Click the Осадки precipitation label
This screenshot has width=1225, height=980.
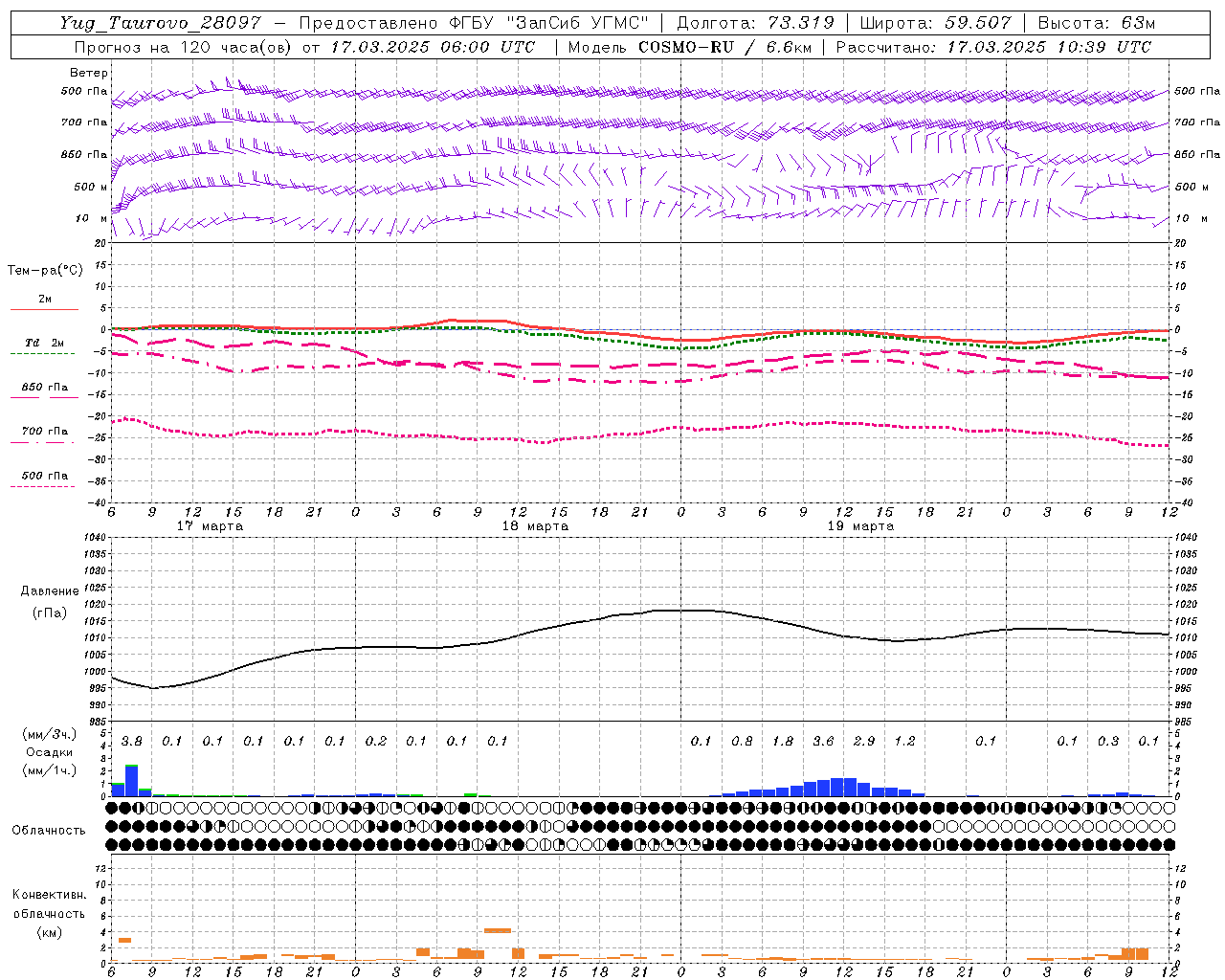tap(50, 752)
